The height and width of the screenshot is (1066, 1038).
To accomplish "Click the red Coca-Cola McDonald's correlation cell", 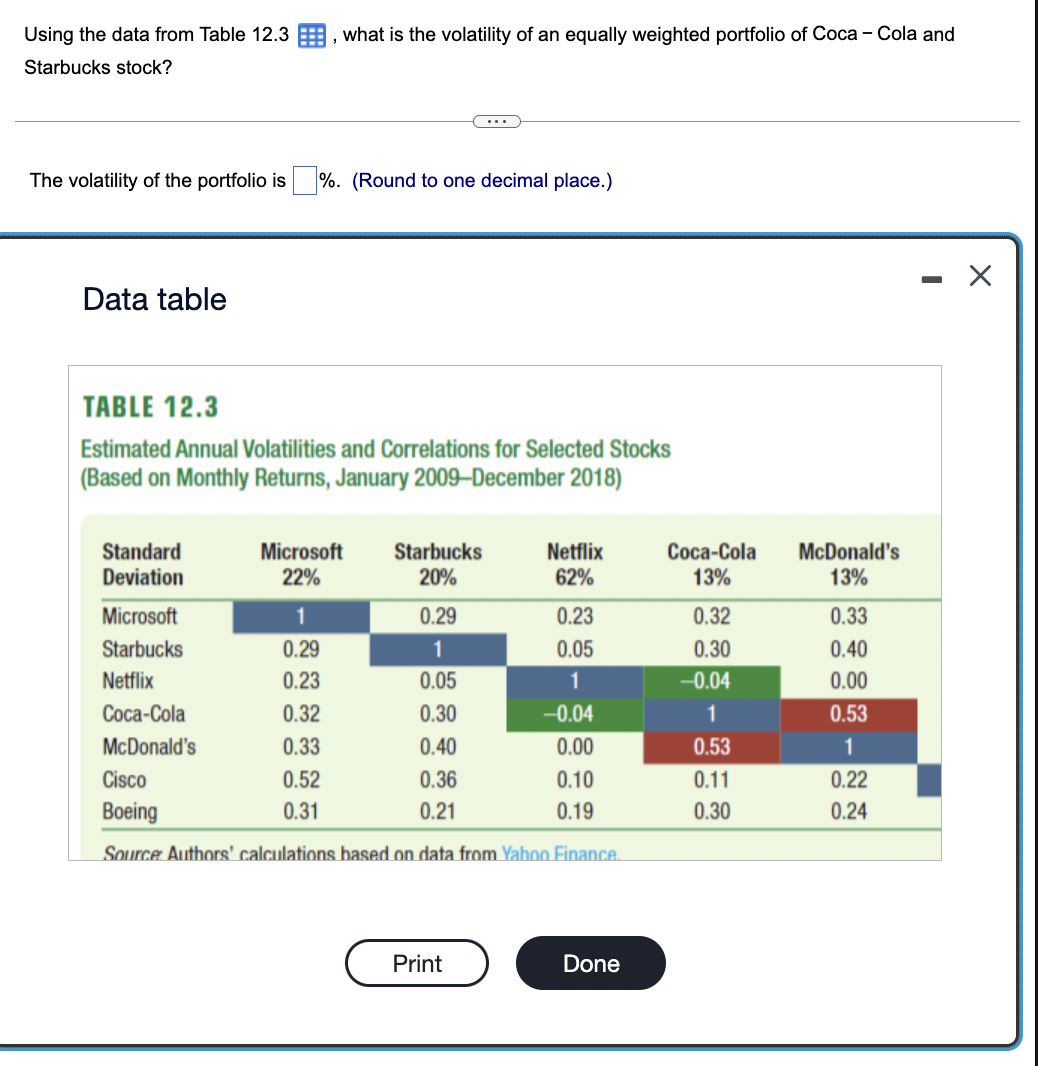I will point(850,714).
